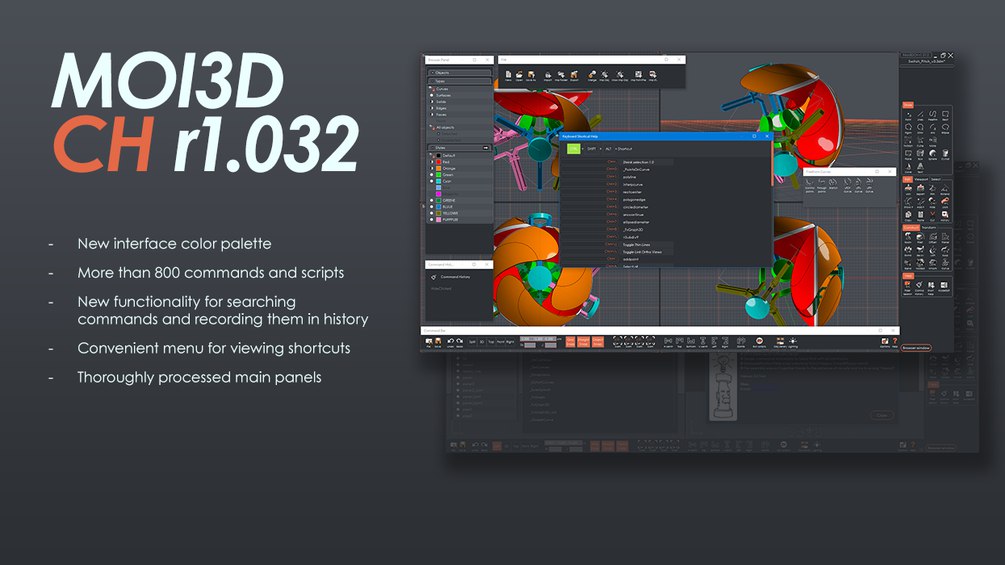Click the Sweep construct icon

click(945, 250)
